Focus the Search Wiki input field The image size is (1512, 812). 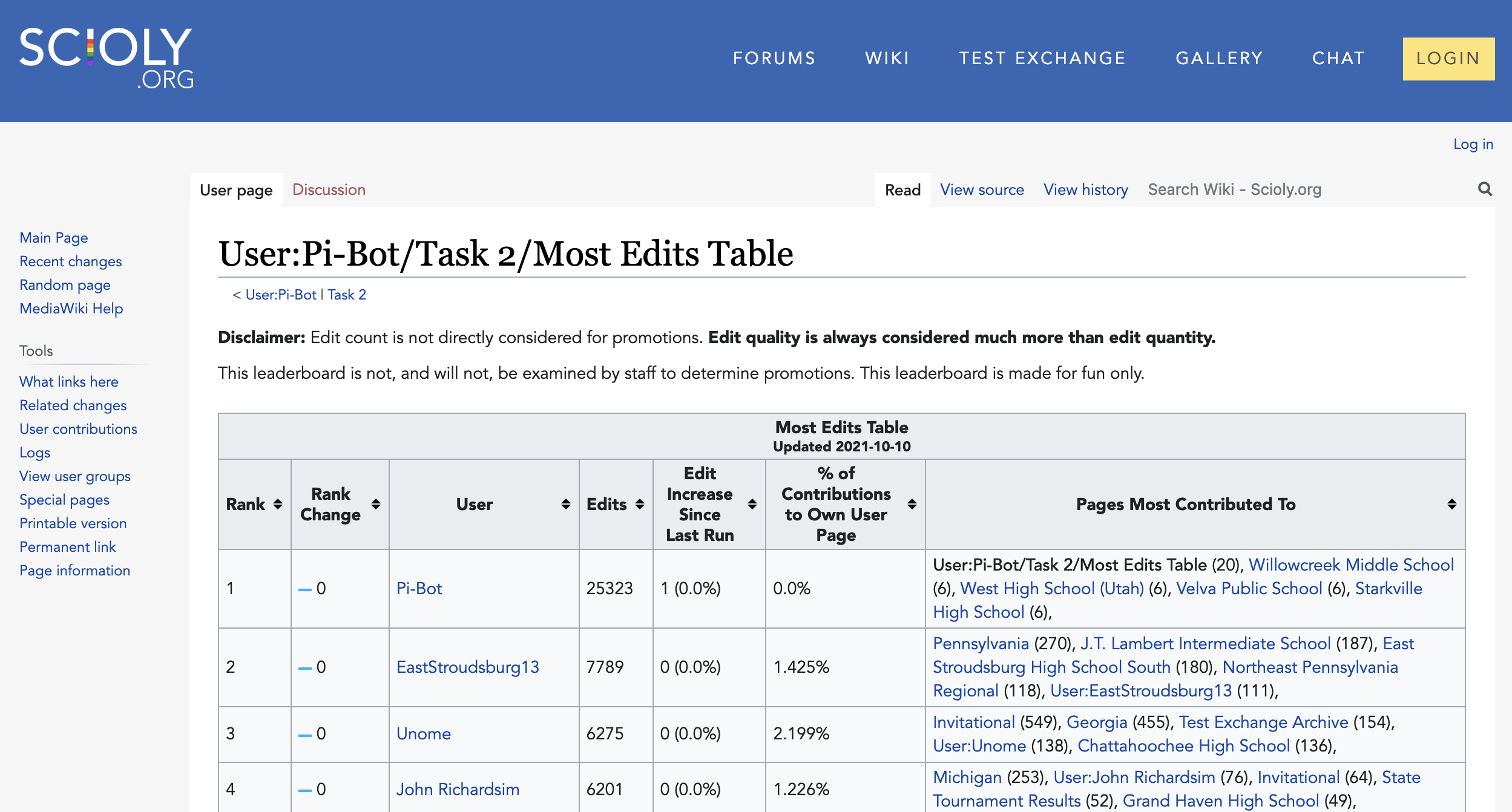[1307, 190]
